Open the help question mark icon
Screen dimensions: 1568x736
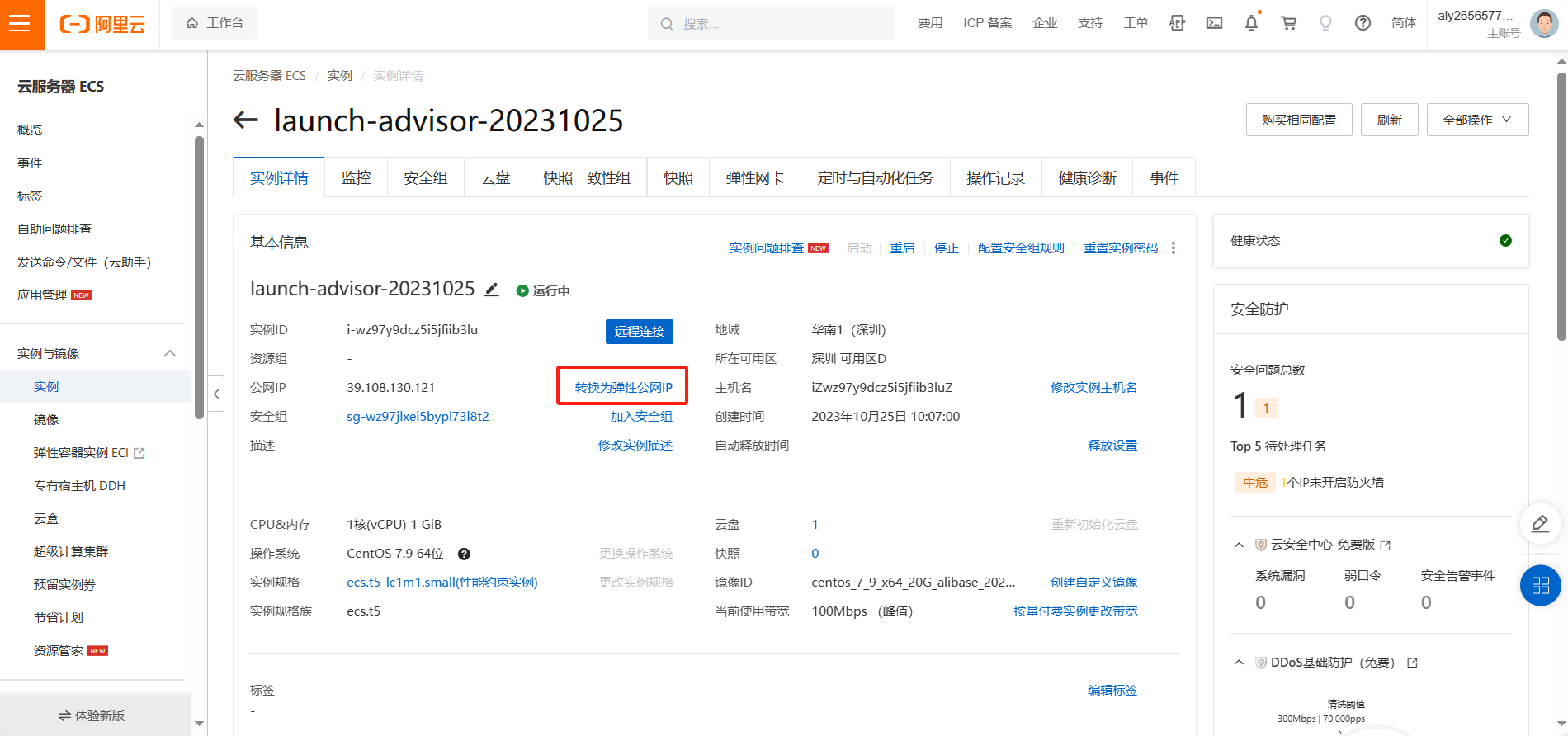(1363, 23)
